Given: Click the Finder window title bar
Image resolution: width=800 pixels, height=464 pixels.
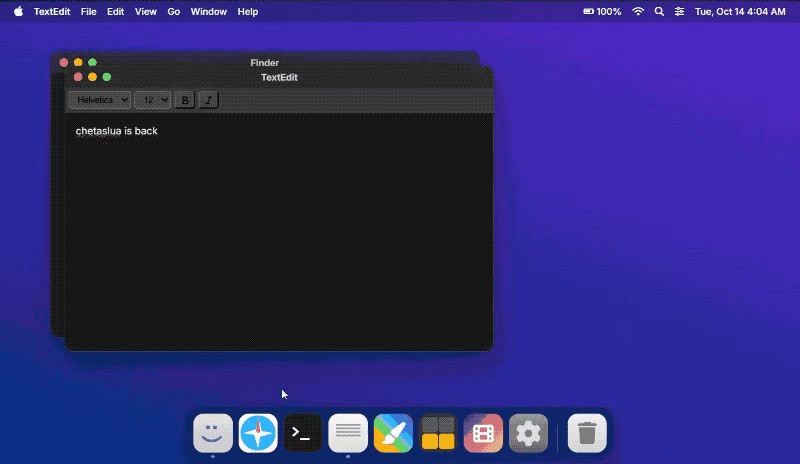Looking at the screenshot, I should 264,60.
